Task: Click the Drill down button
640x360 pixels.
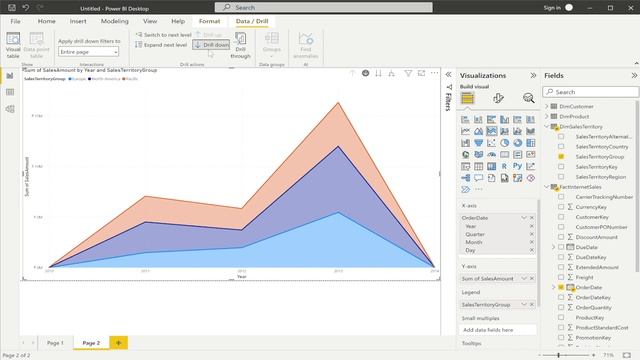Action: point(211,45)
